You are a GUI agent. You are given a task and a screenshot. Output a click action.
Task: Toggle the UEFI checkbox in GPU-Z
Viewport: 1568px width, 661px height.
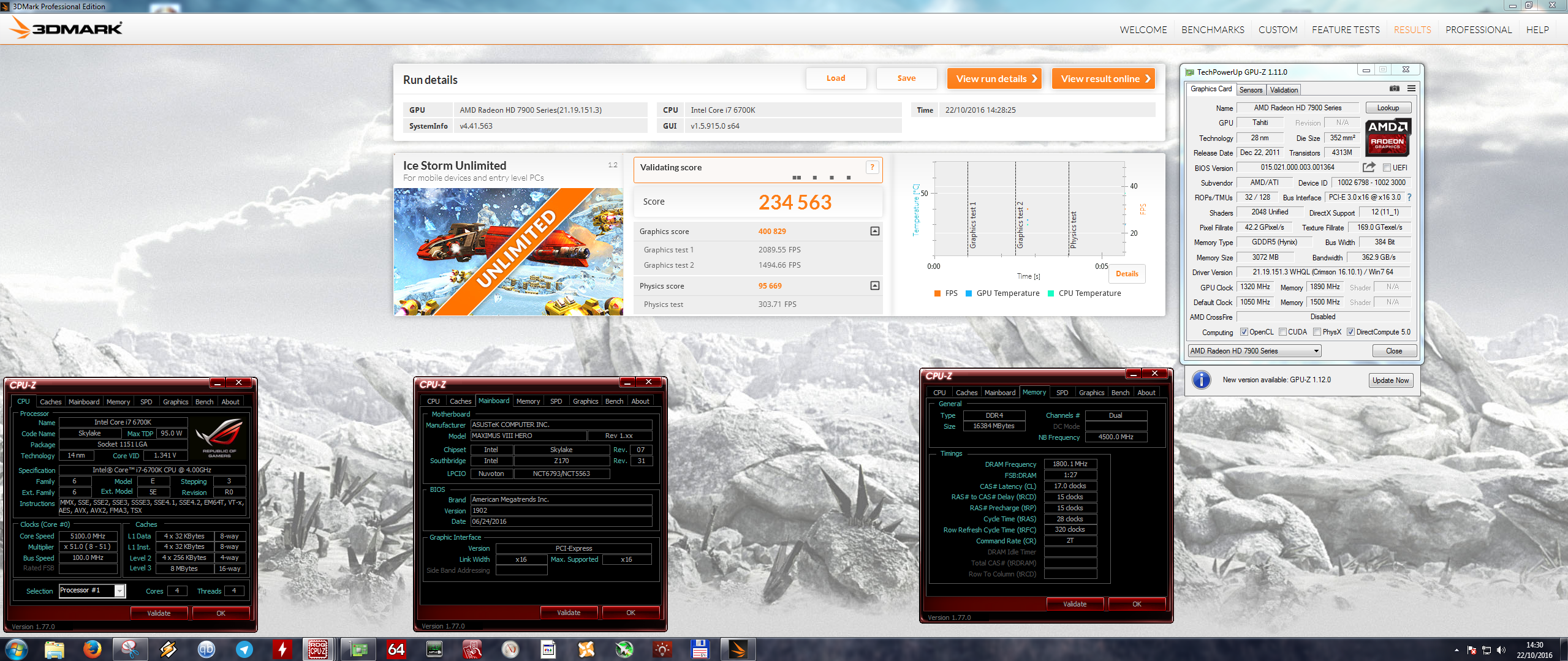1387,167
